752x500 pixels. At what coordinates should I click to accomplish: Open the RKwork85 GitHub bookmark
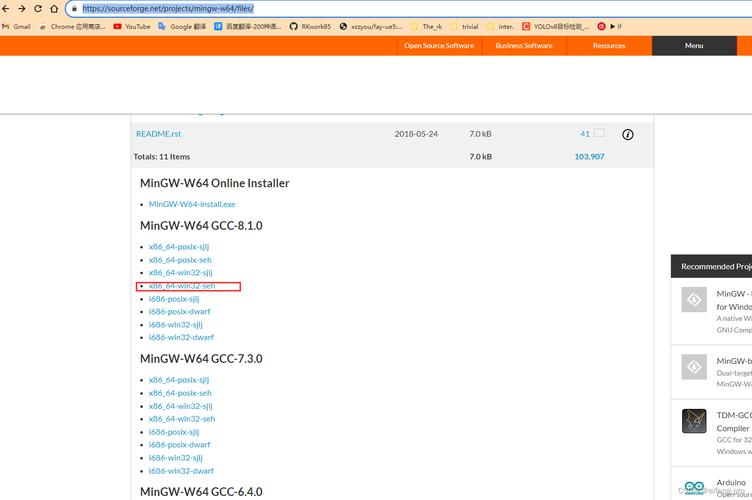point(310,27)
